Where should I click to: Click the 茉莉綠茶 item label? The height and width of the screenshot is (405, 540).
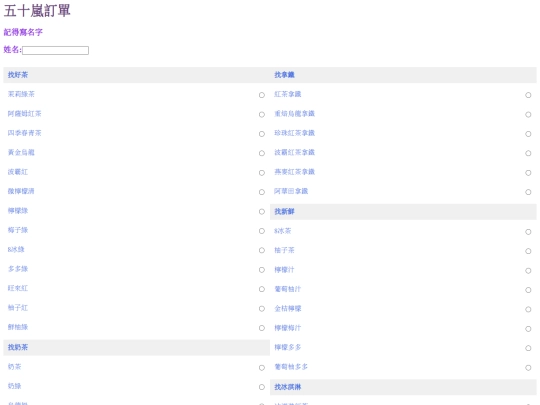pyautogui.click(x=21, y=94)
